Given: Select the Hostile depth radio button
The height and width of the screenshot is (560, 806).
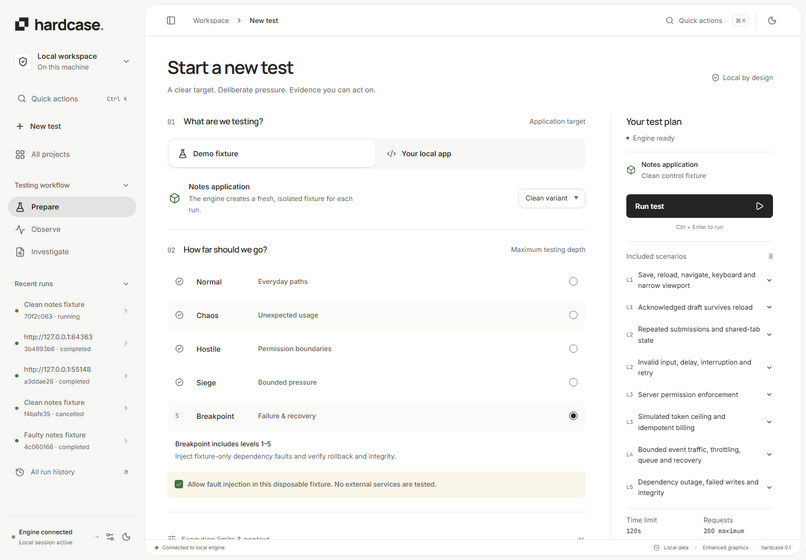Looking at the screenshot, I should (573, 349).
